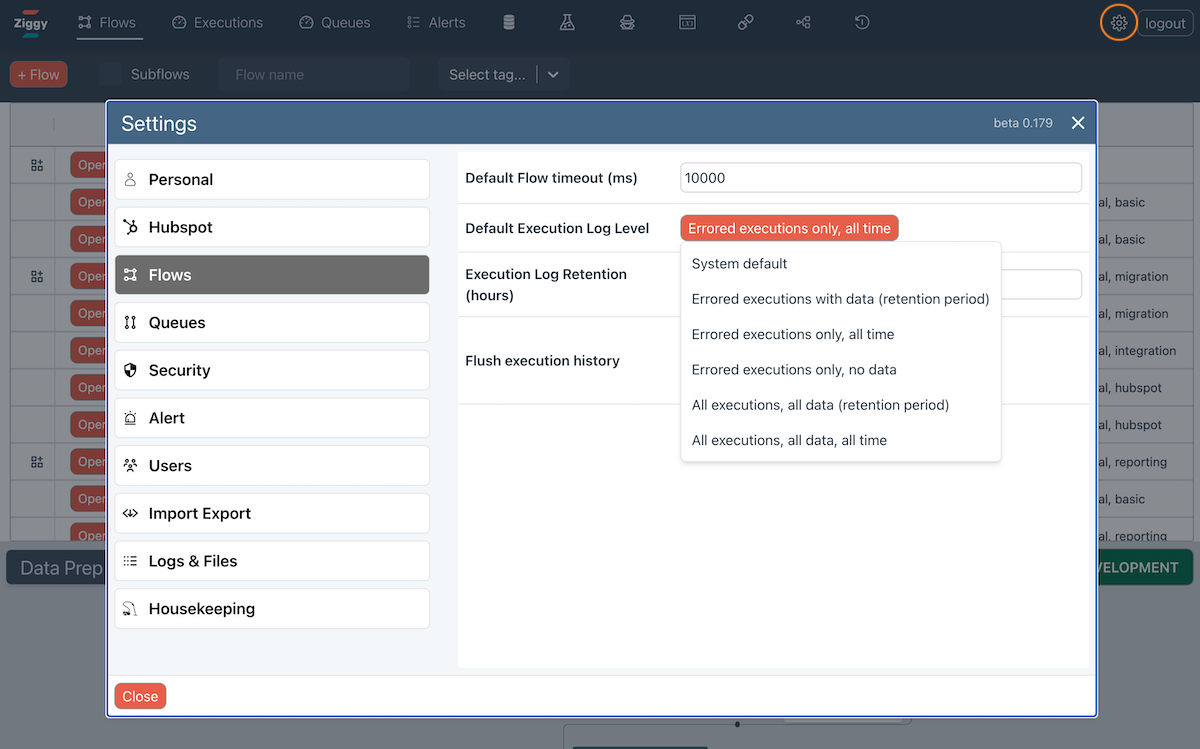Toggle the Subflows checkbox
This screenshot has height=749, width=1200.
click(x=111, y=74)
